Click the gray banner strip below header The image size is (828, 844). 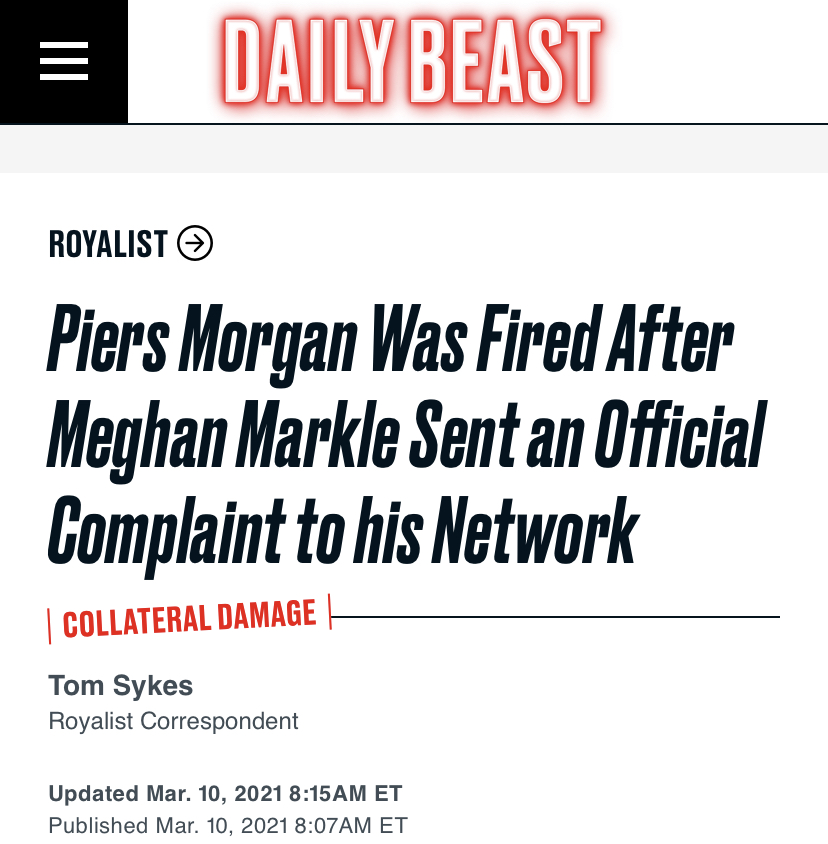point(414,148)
